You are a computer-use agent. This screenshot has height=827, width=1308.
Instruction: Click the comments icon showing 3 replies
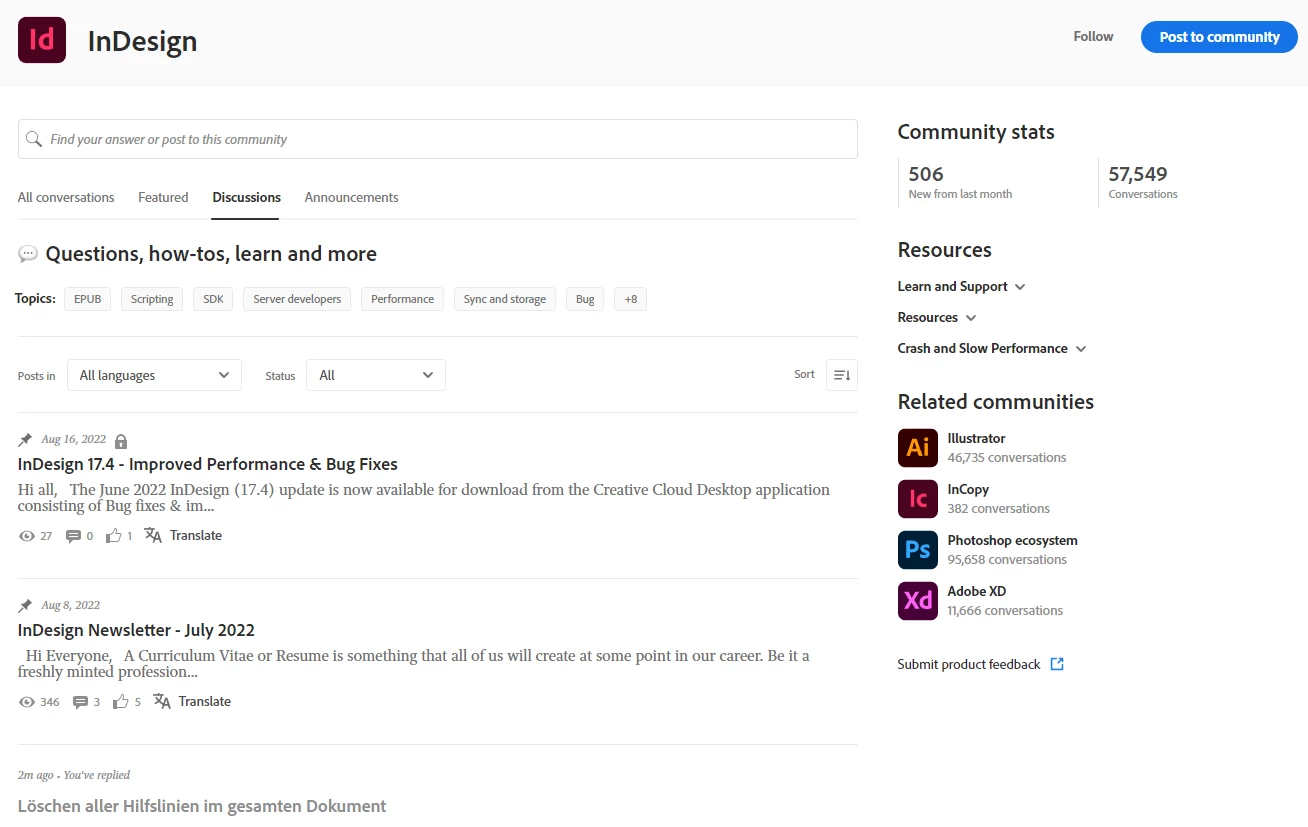(81, 702)
